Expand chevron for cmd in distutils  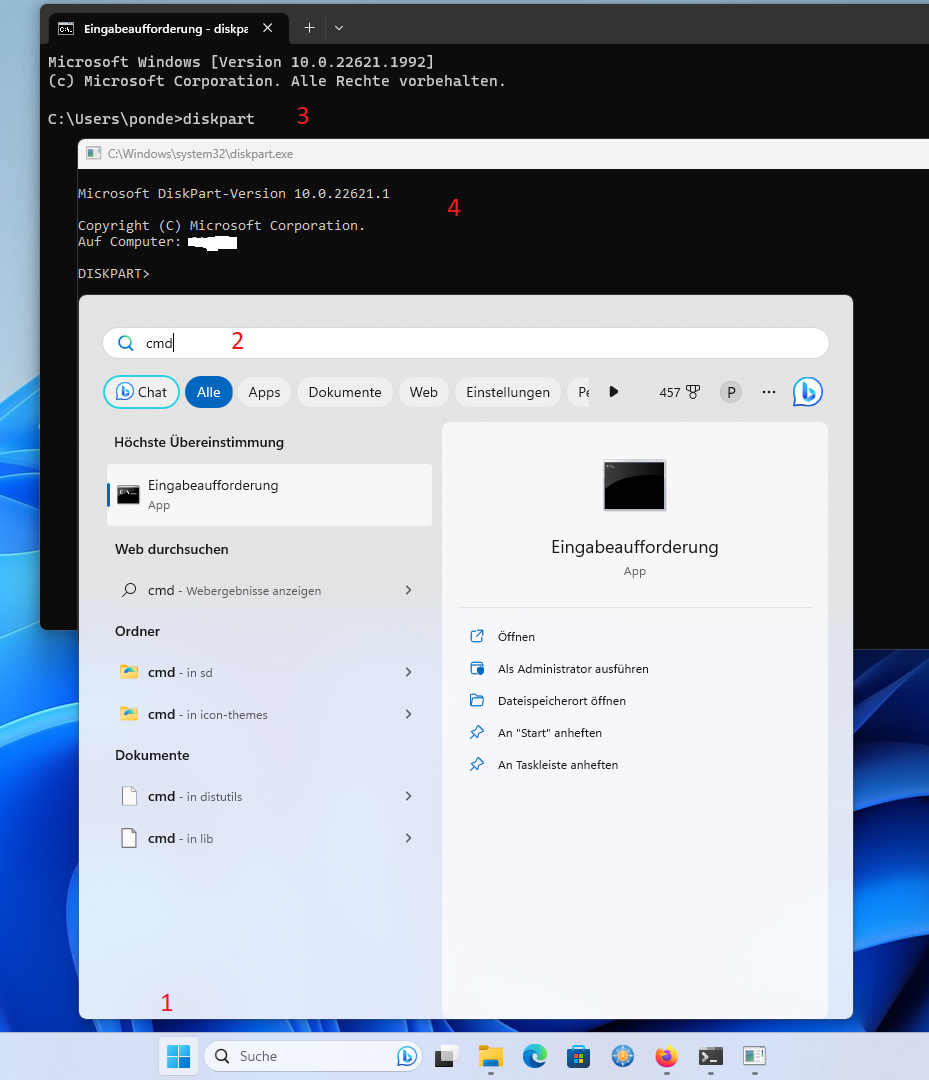tap(408, 796)
